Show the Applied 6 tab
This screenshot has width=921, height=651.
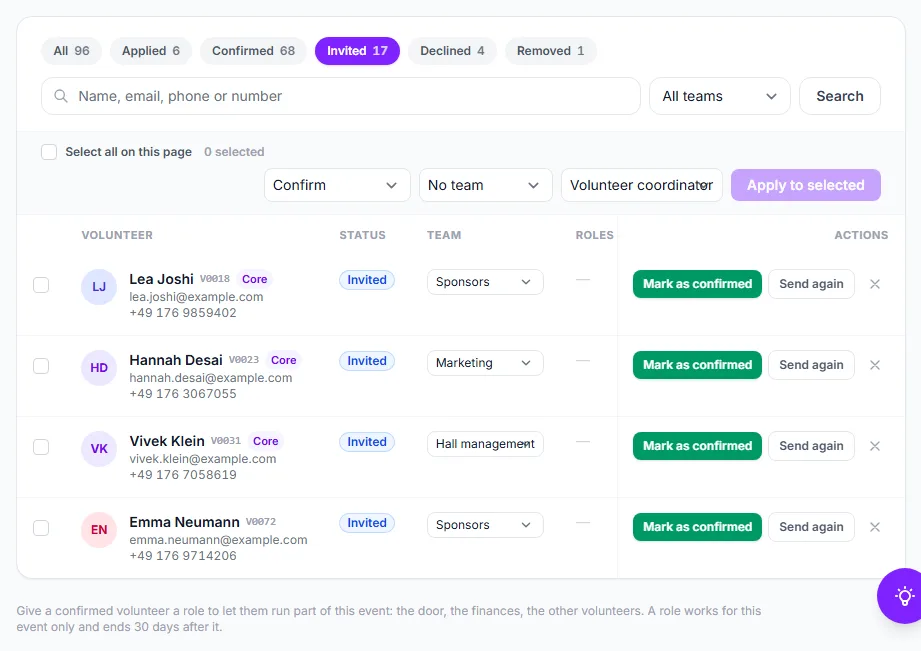150,51
